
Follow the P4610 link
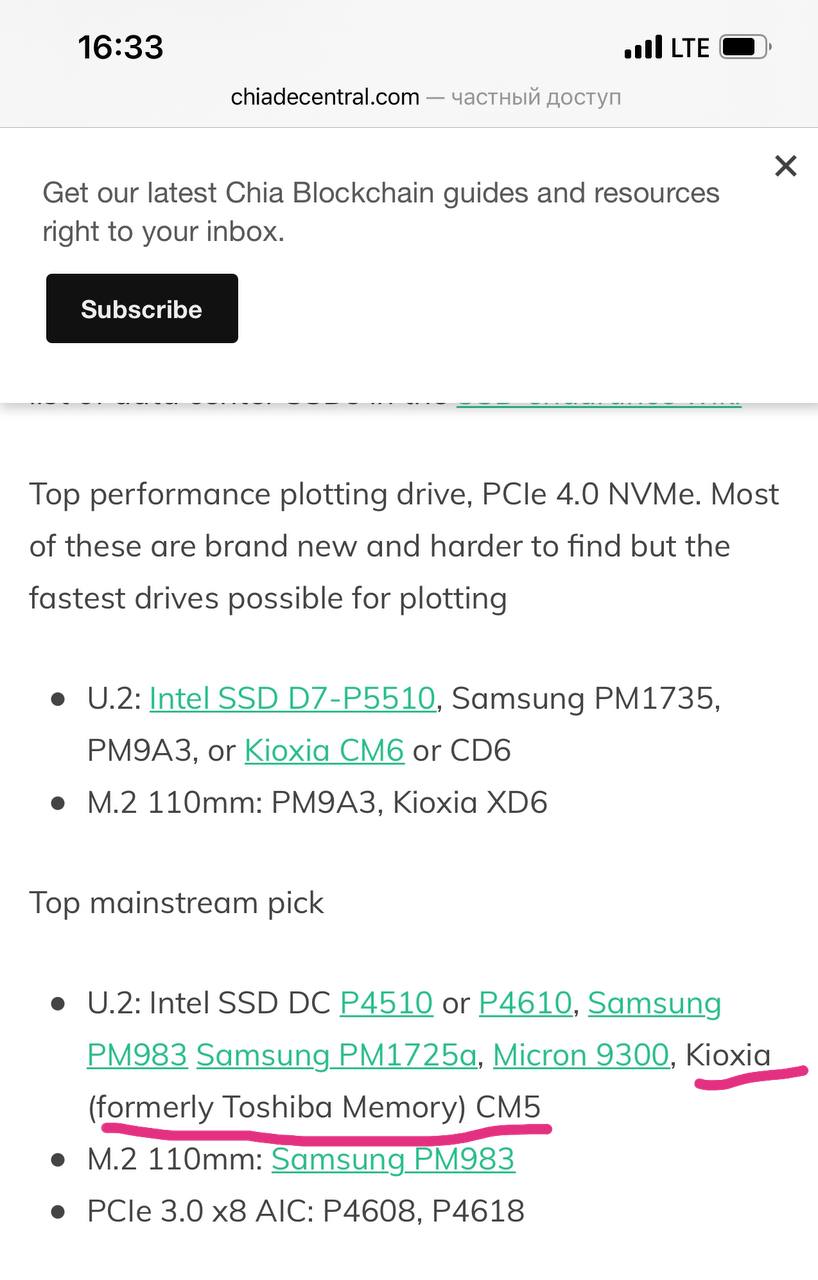525,1002
